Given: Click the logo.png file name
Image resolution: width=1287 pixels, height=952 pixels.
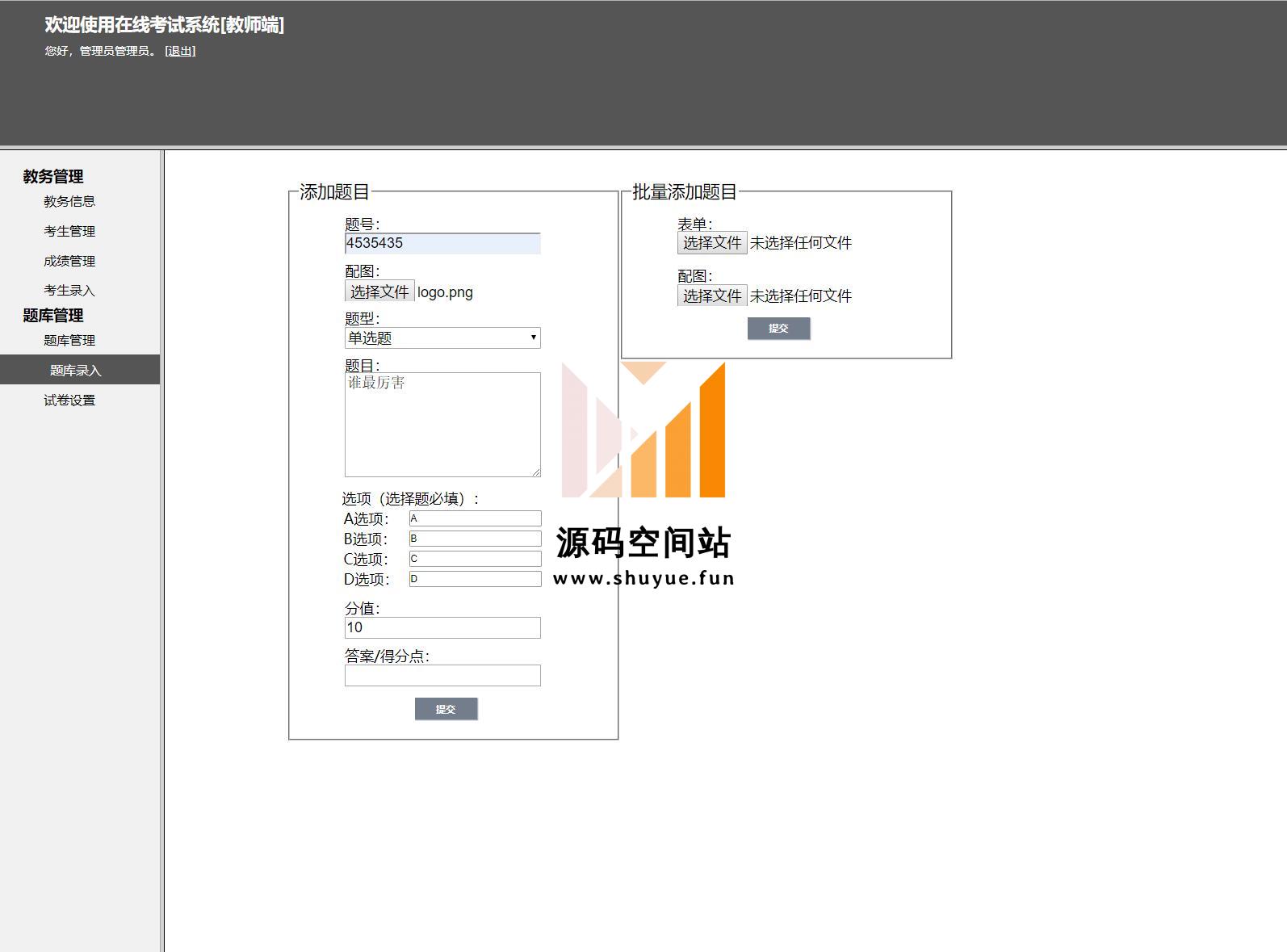Looking at the screenshot, I should click(x=445, y=292).
